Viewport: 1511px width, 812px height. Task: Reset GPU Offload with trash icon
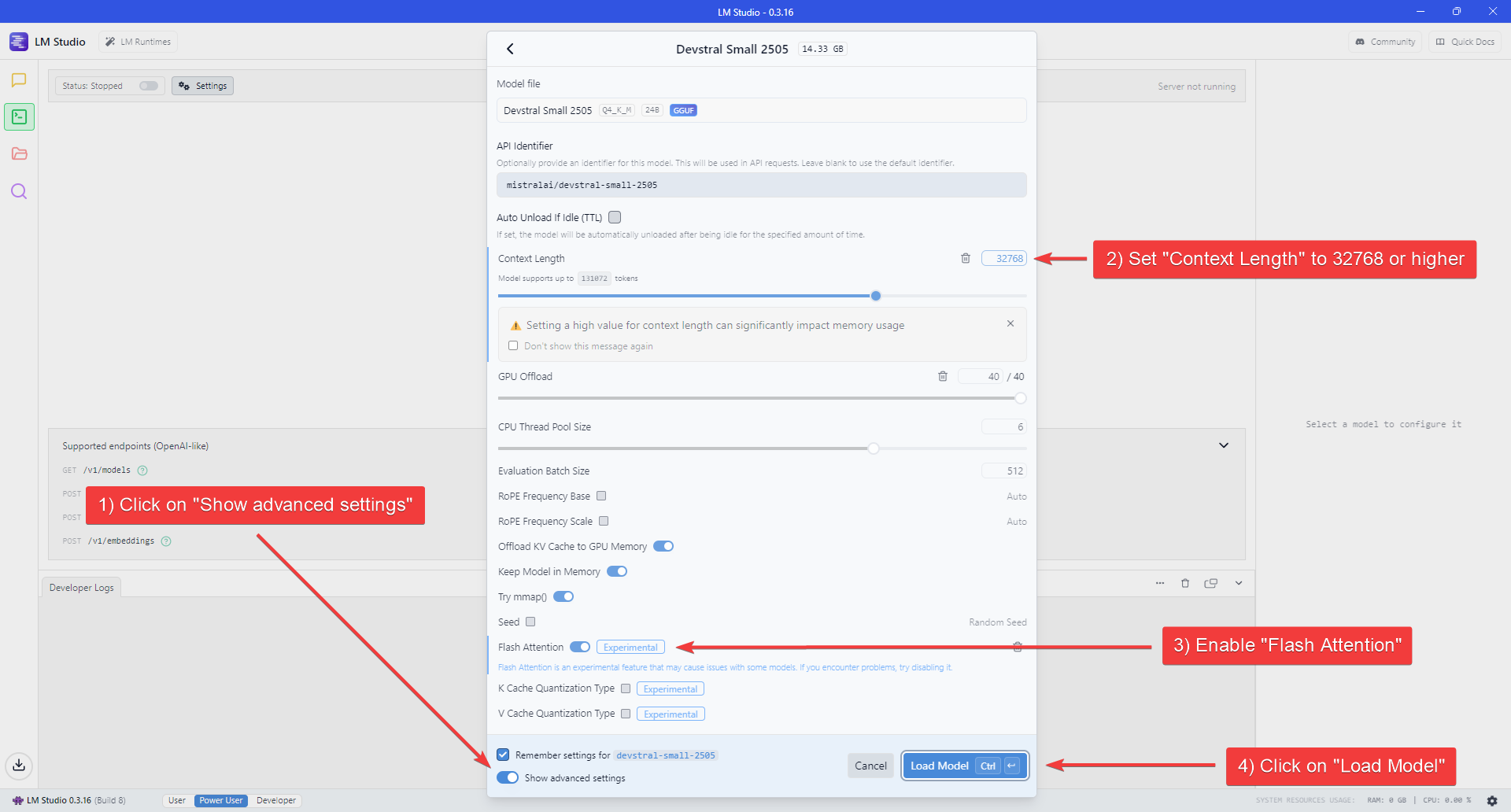click(943, 376)
